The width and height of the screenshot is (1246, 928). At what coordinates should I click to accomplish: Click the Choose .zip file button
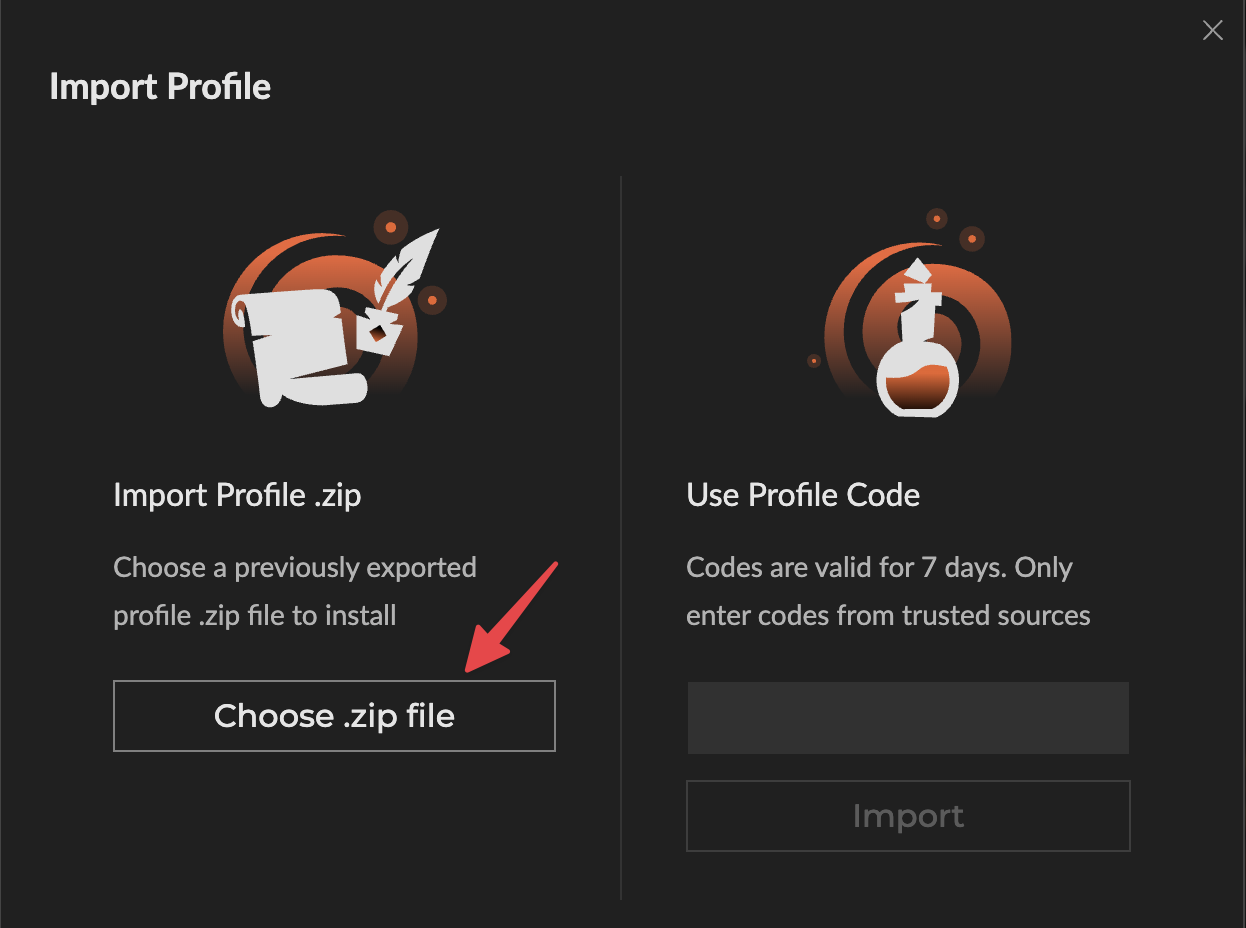(334, 716)
